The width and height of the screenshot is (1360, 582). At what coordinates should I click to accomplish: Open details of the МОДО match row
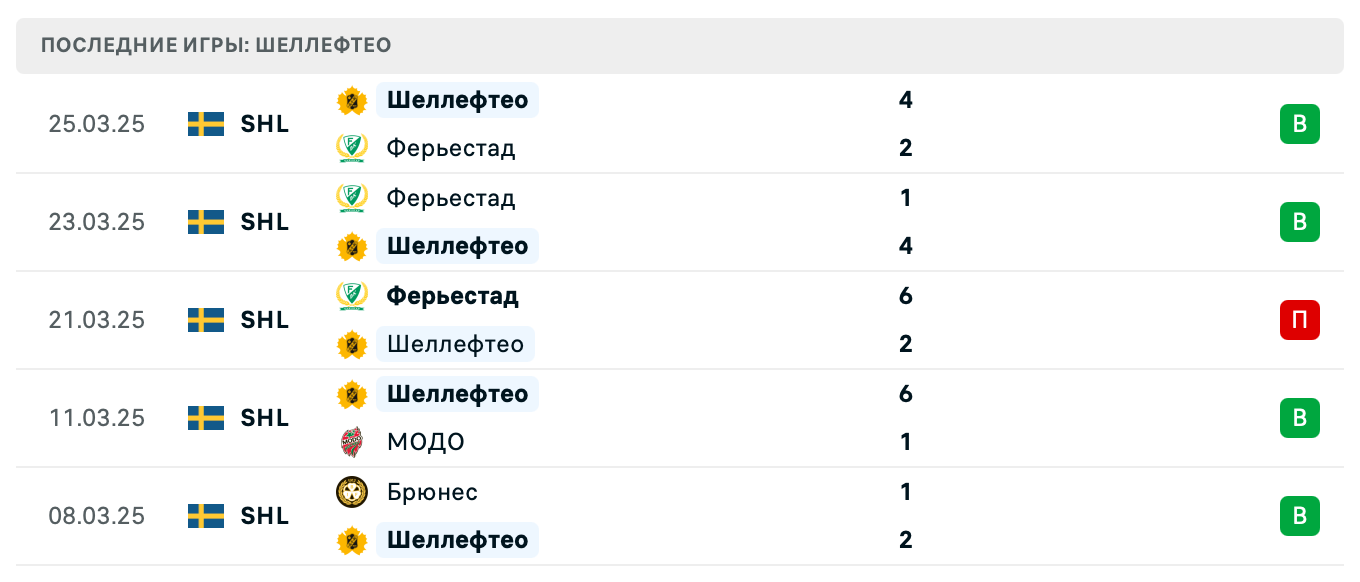coord(680,418)
